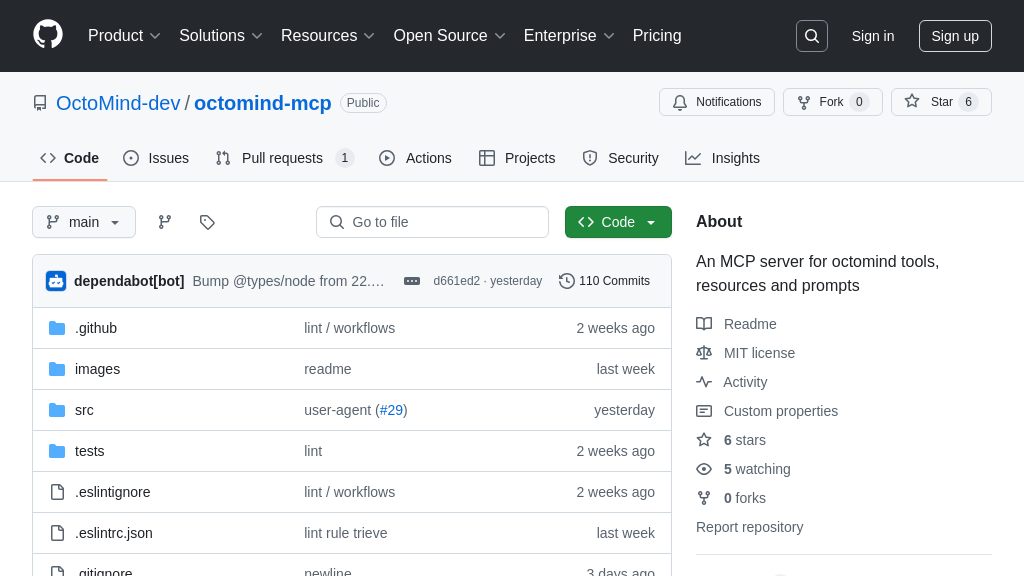Viewport: 1024px width, 576px height.
Task: Open the .eslintignore file
Action: 112,492
